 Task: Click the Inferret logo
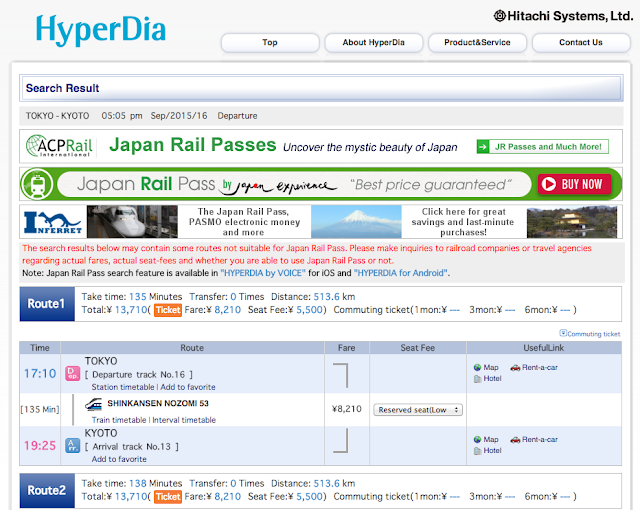[53, 222]
